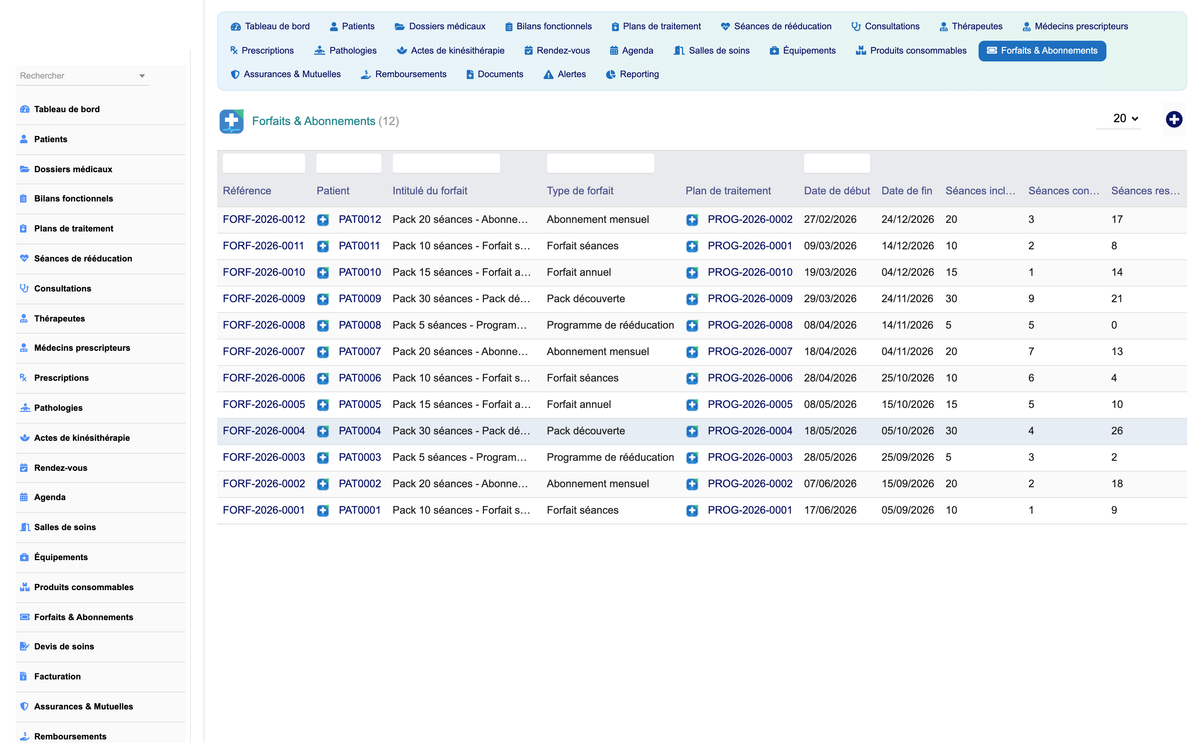Open record FORF-2026-0007
Screen dimensions: 1200x743
[264, 351]
